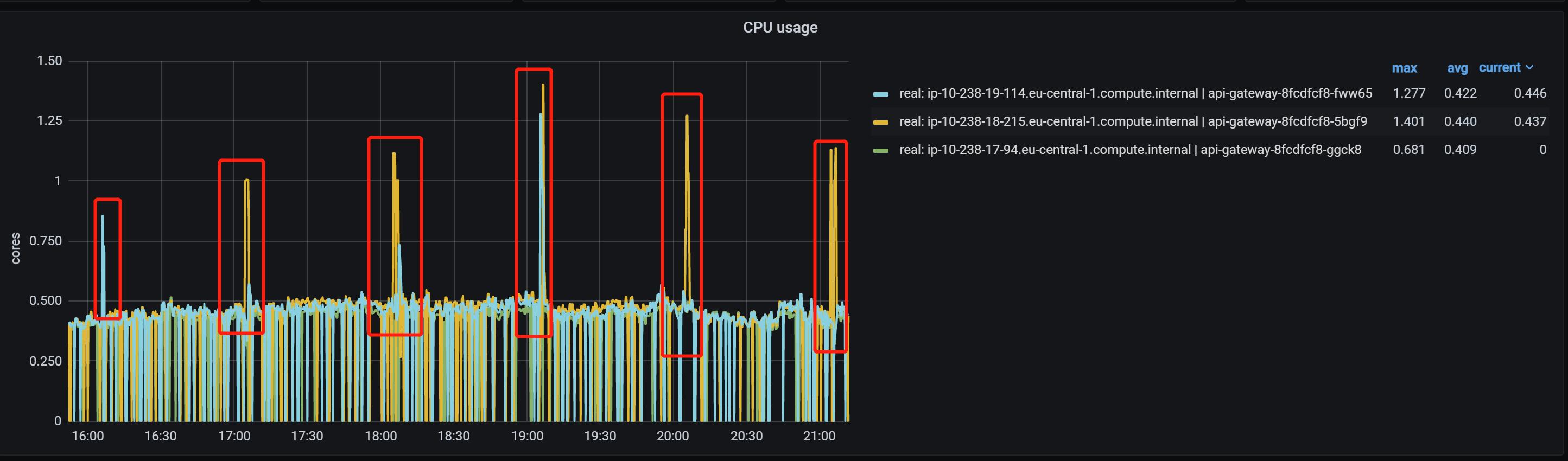Click current value 0.437 in the legend
1568x461 pixels.
click(1529, 121)
